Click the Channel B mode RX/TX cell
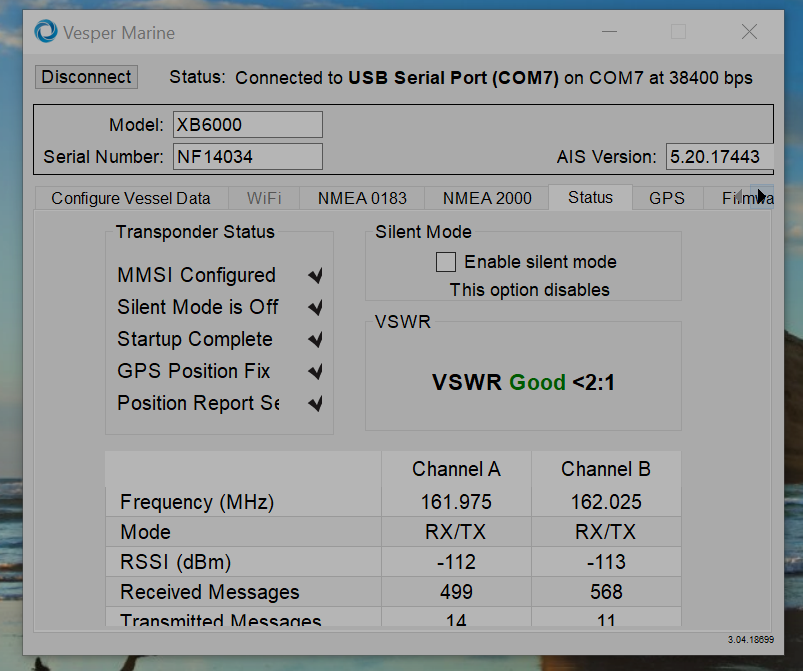This screenshot has height=671, width=803. click(606, 532)
